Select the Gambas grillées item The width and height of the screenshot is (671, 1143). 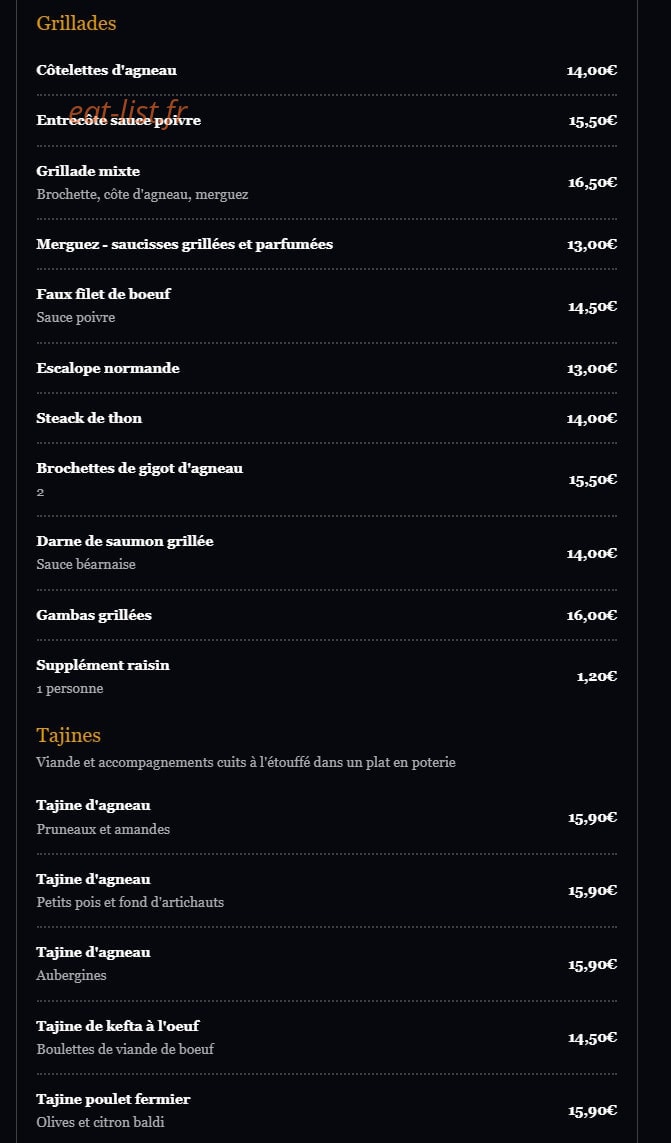tap(327, 615)
